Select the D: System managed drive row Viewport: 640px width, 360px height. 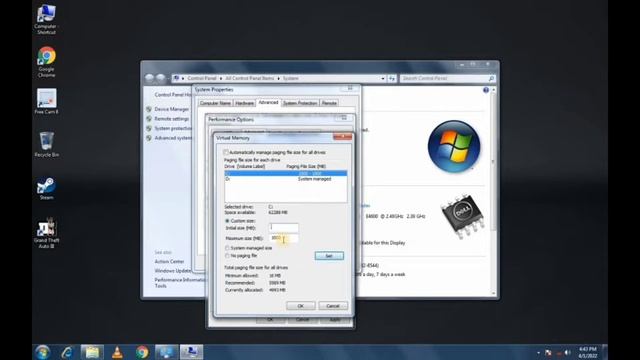coord(286,179)
